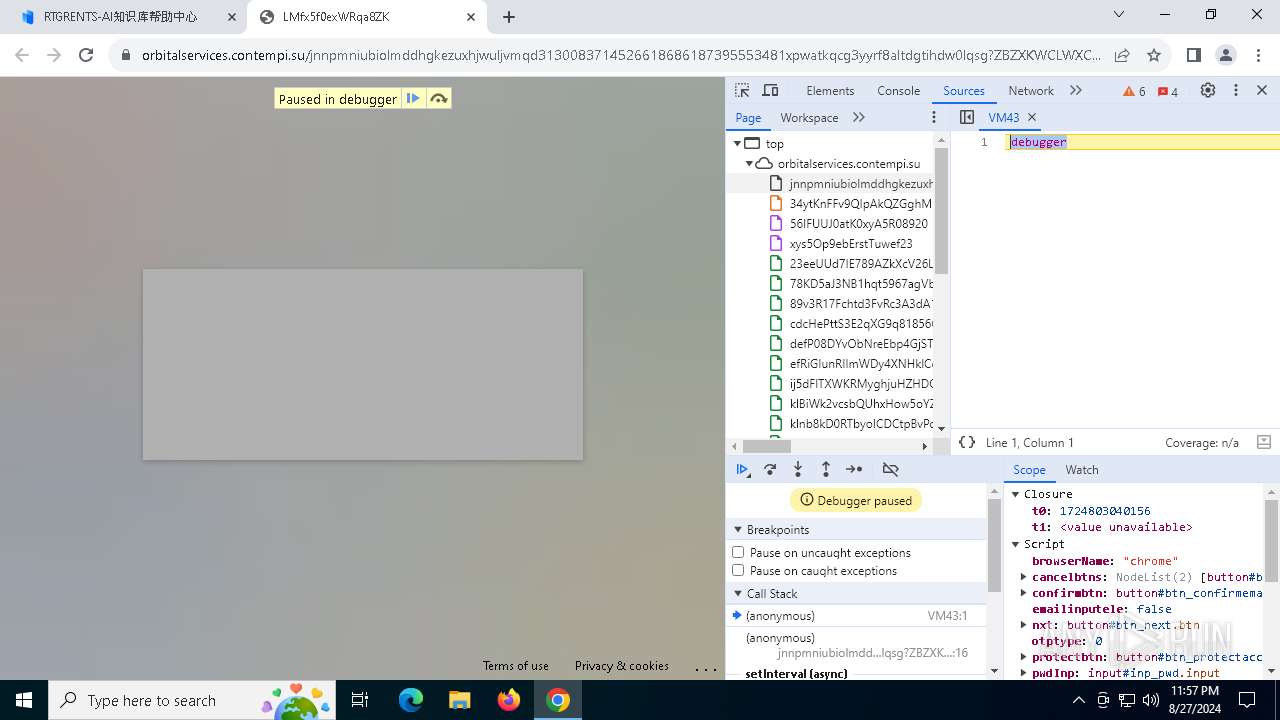Open navigator pane more options menu
Viewport: 1280px width, 720px height.
[934, 117]
